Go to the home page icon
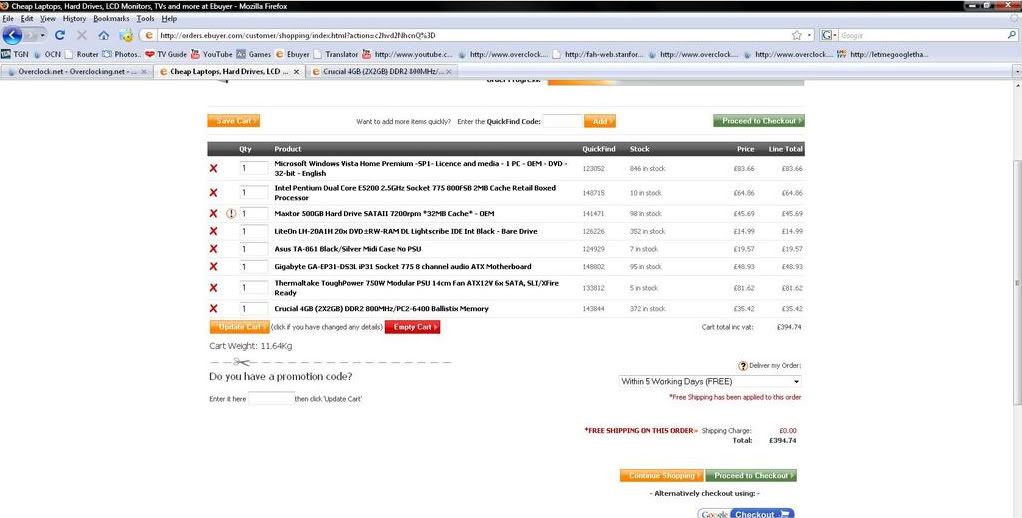1022x518 pixels. (104, 35)
